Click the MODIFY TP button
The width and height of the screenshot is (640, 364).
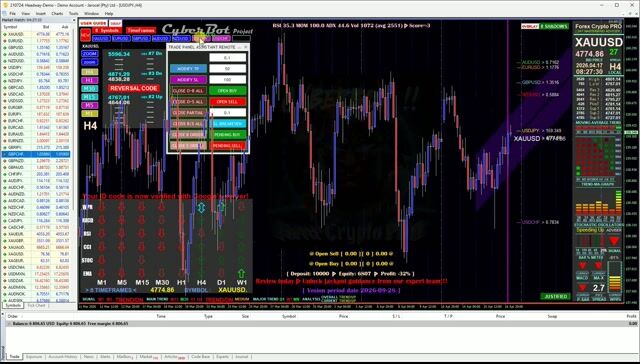pyautogui.click(x=189, y=69)
